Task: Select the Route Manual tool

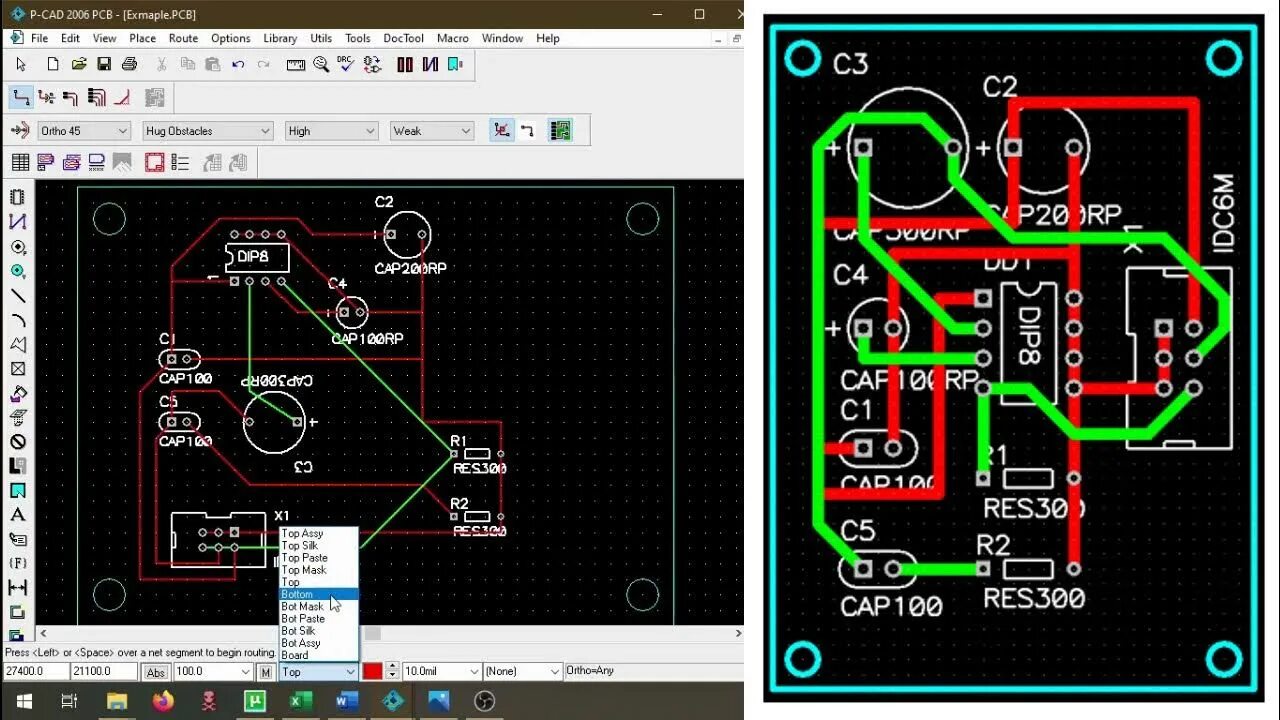Action: [21, 98]
